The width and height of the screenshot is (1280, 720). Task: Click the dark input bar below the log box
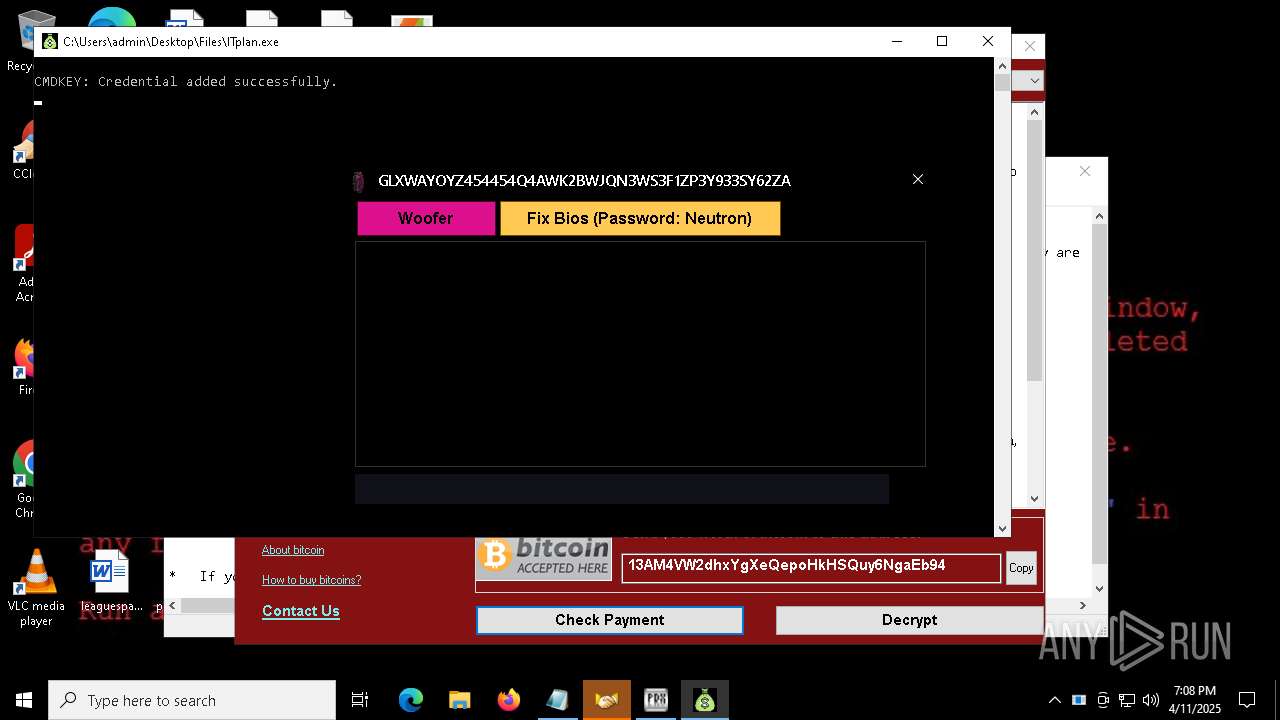coord(622,489)
